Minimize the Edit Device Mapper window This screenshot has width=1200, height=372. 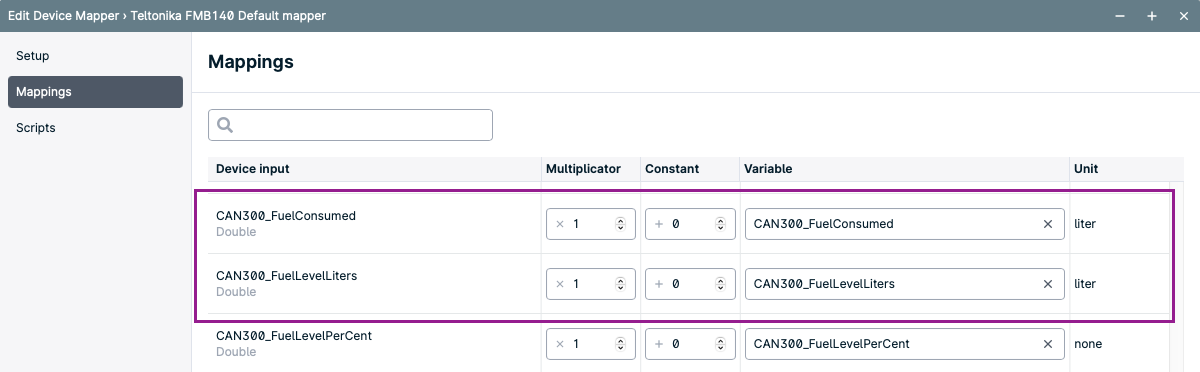1120,16
